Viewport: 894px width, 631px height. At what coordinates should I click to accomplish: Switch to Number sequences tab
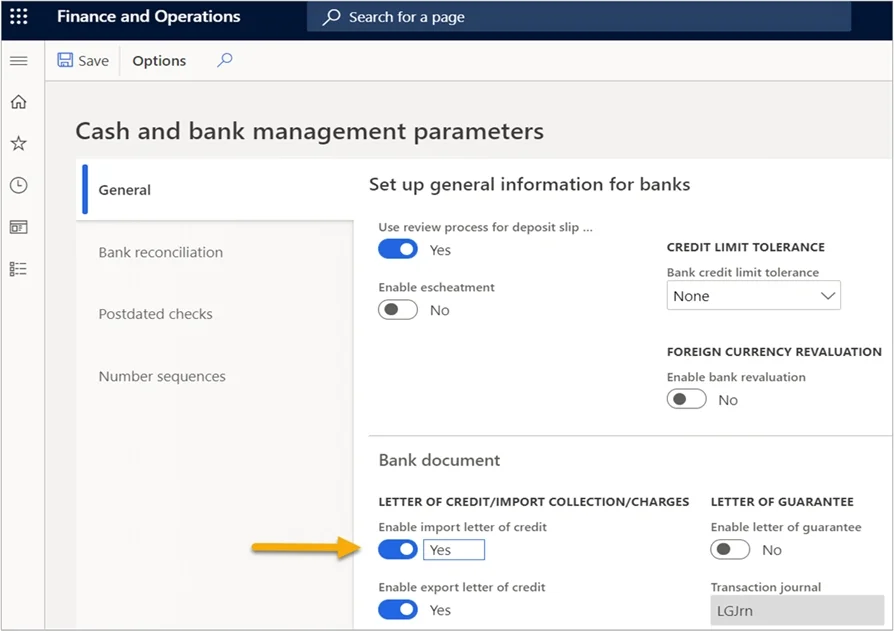tap(162, 376)
